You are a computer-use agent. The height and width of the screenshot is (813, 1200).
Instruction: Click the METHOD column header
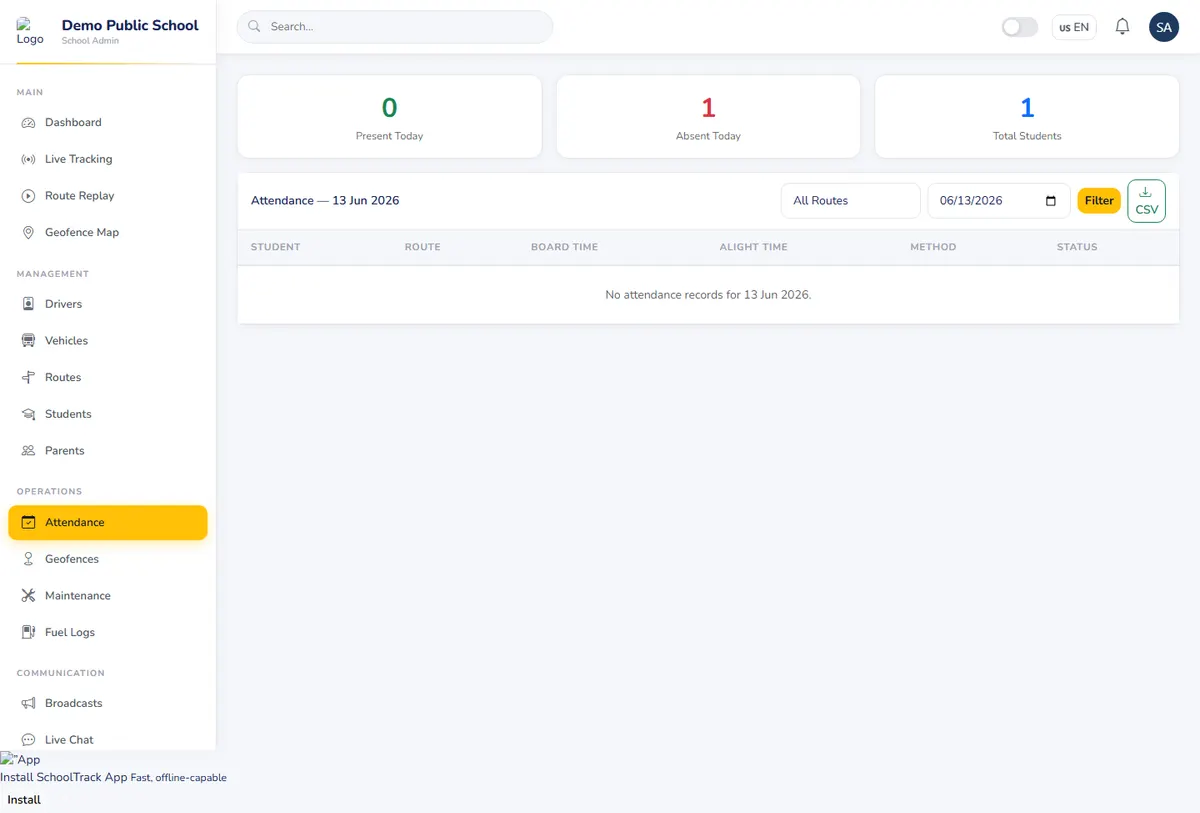933,247
